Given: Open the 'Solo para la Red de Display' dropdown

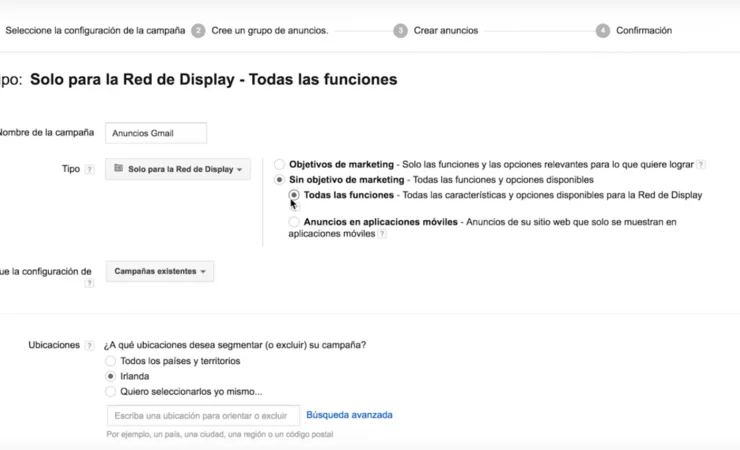Looking at the screenshot, I should [178, 170].
